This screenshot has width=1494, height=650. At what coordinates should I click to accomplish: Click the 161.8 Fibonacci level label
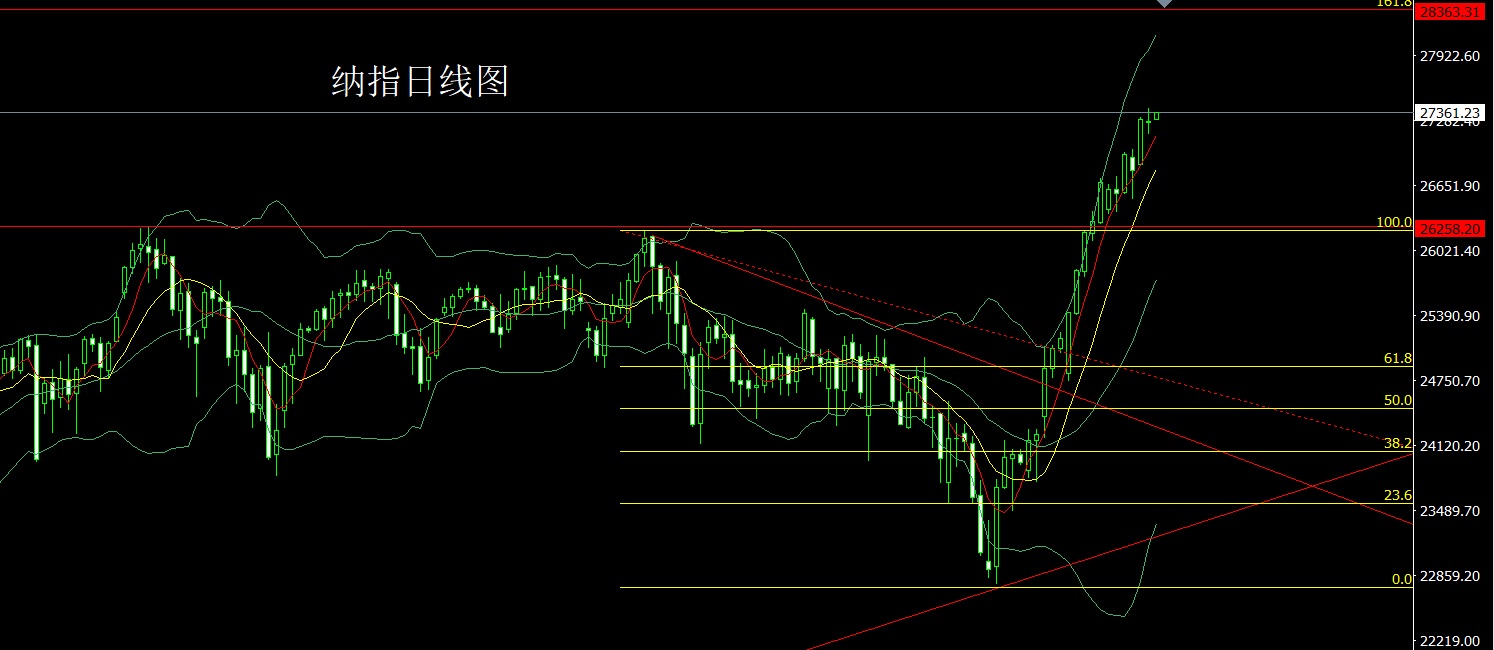1393,4
